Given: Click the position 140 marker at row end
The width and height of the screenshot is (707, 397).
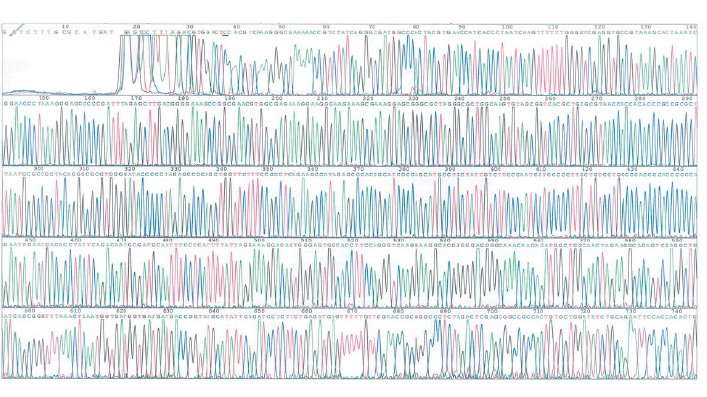Looking at the screenshot, I should pos(692,27).
